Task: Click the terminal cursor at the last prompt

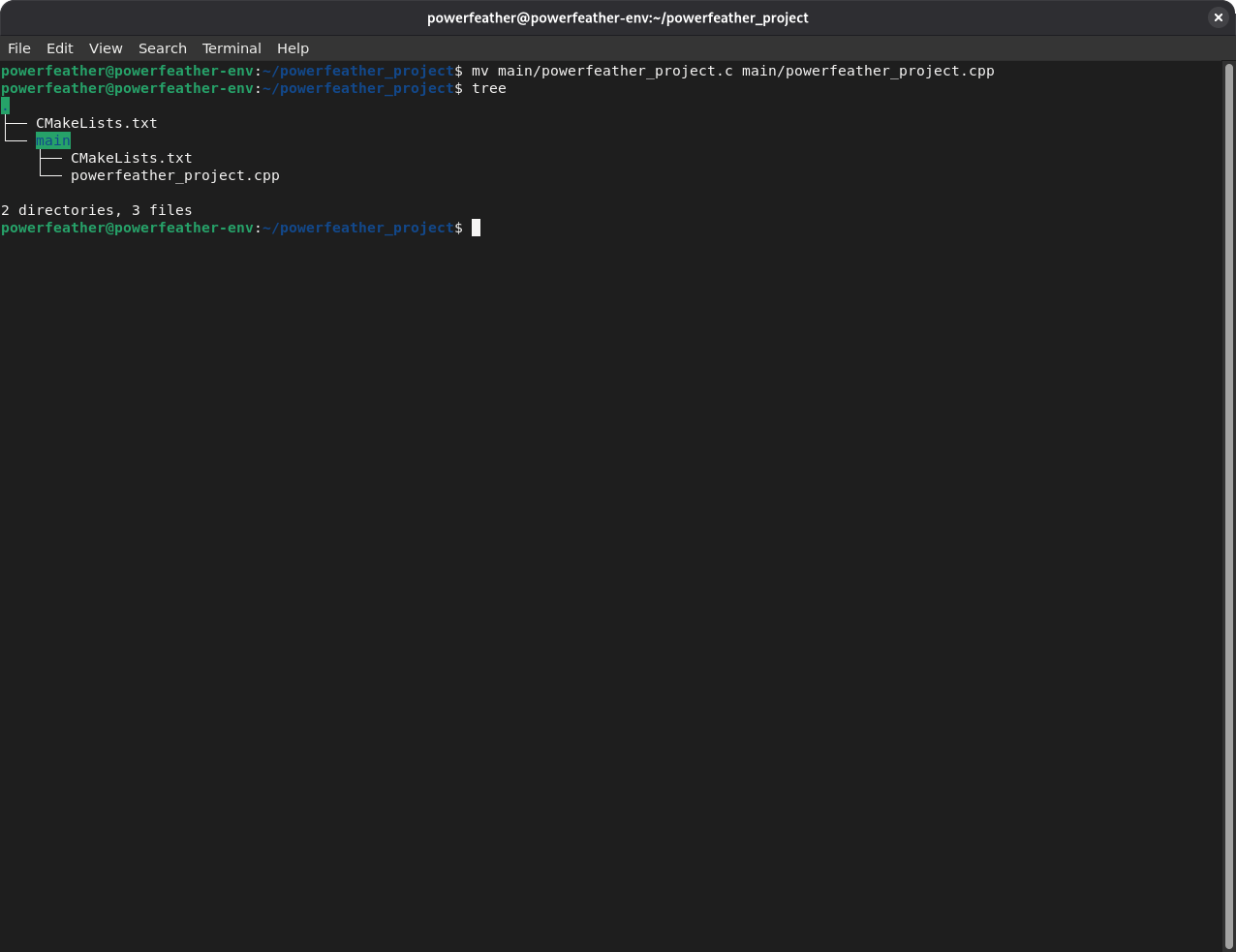Action: click(x=476, y=228)
